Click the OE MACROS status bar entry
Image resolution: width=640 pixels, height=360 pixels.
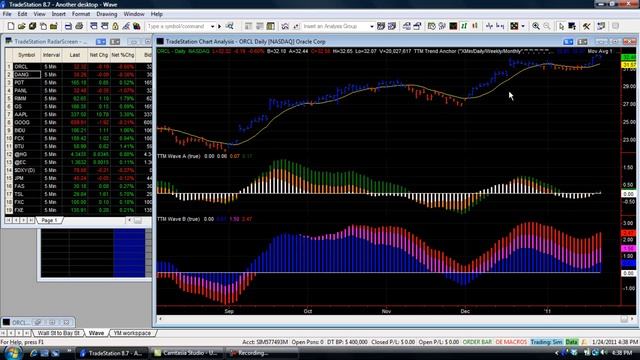511,342
